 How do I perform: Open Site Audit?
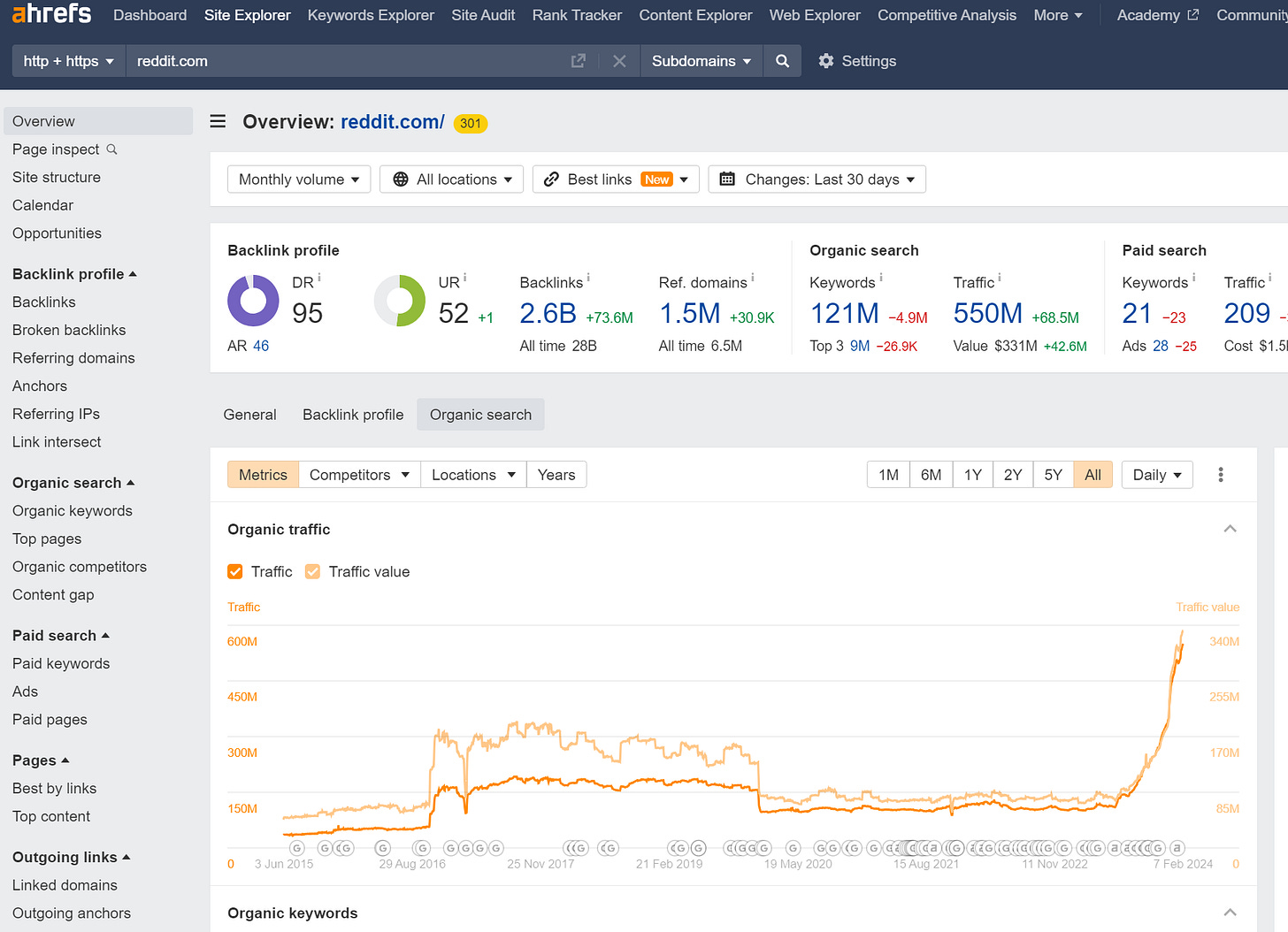(483, 15)
